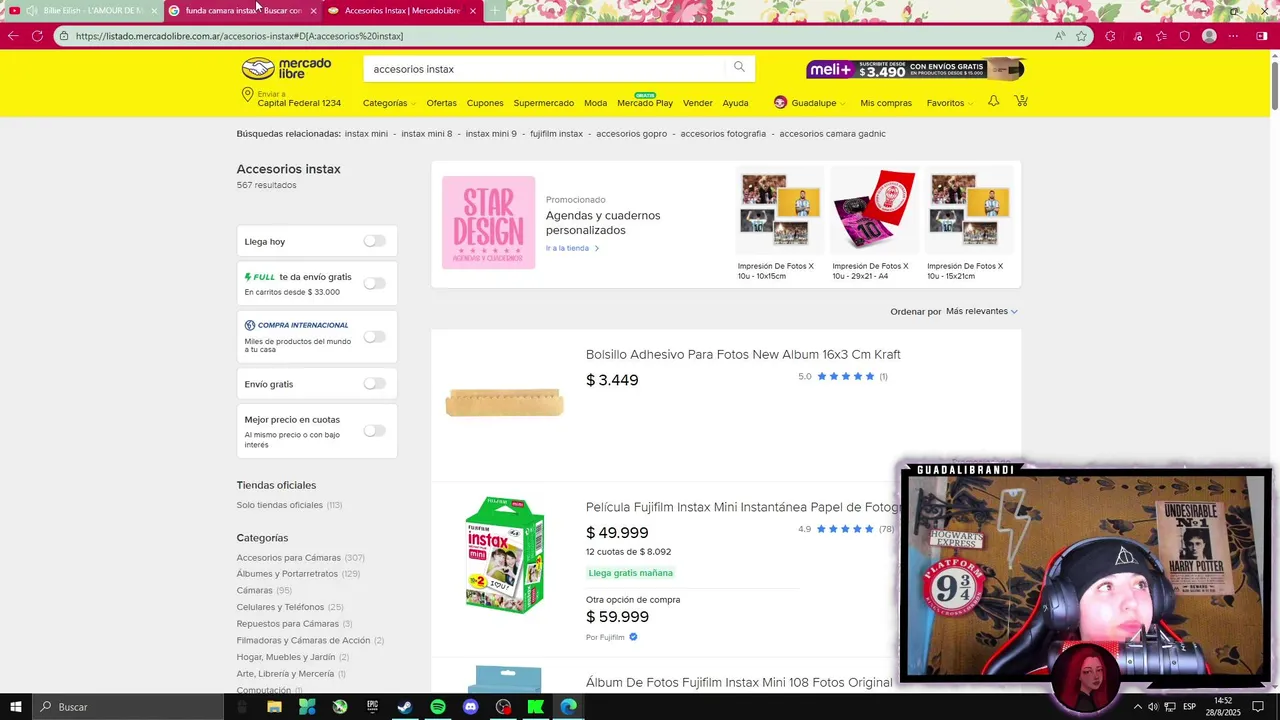Click the browser address bar URL
This screenshot has height=720, width=1280.
pos(239,36)
